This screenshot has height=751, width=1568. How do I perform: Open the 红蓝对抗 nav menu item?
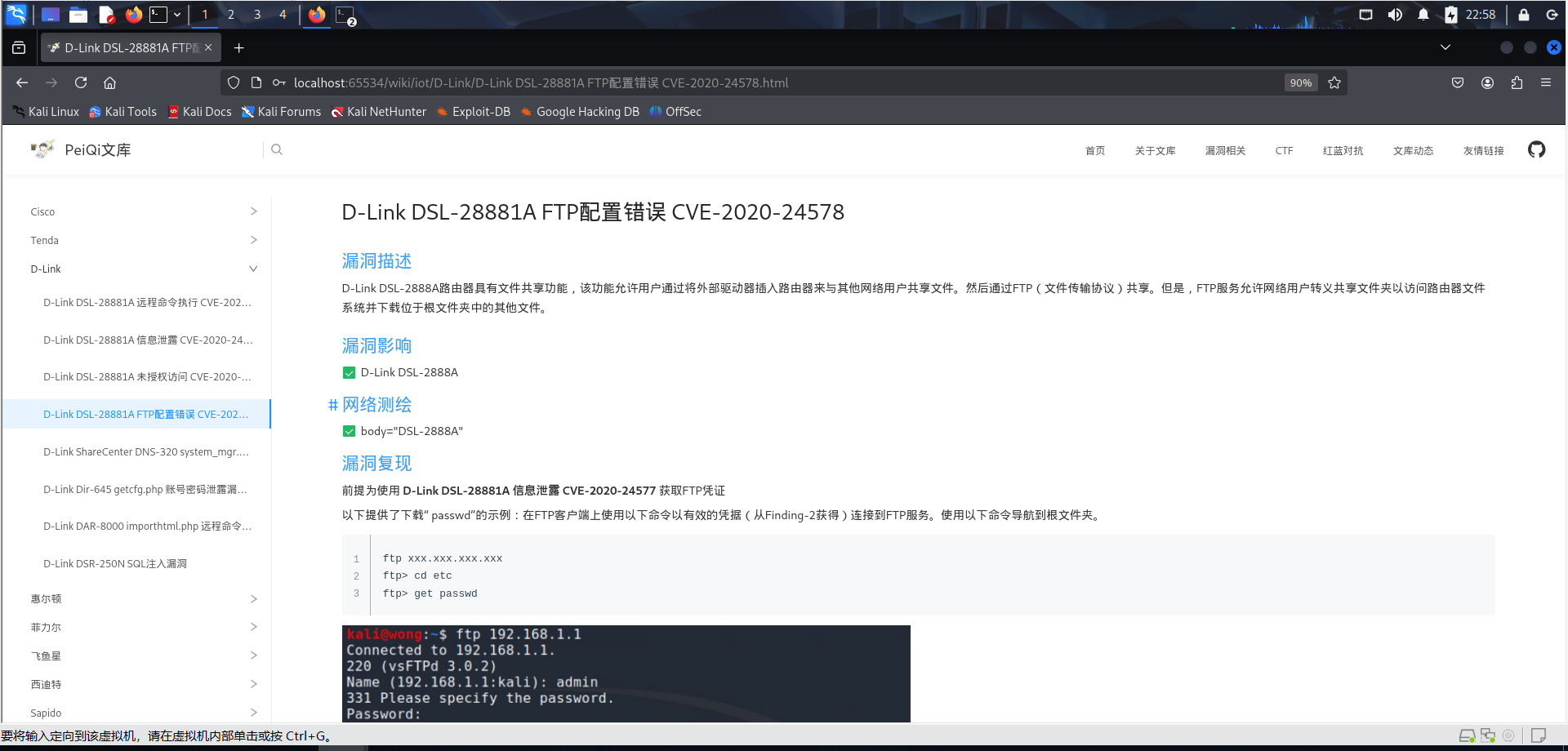pos(1343,150)
